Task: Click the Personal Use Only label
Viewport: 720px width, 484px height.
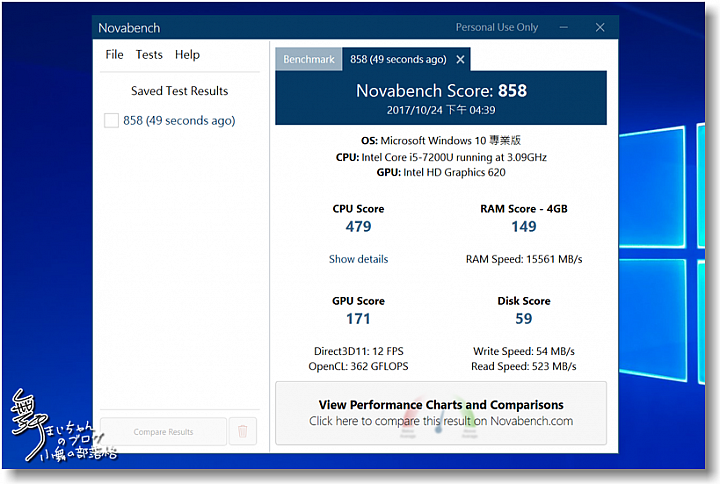Action: [497, 28]
